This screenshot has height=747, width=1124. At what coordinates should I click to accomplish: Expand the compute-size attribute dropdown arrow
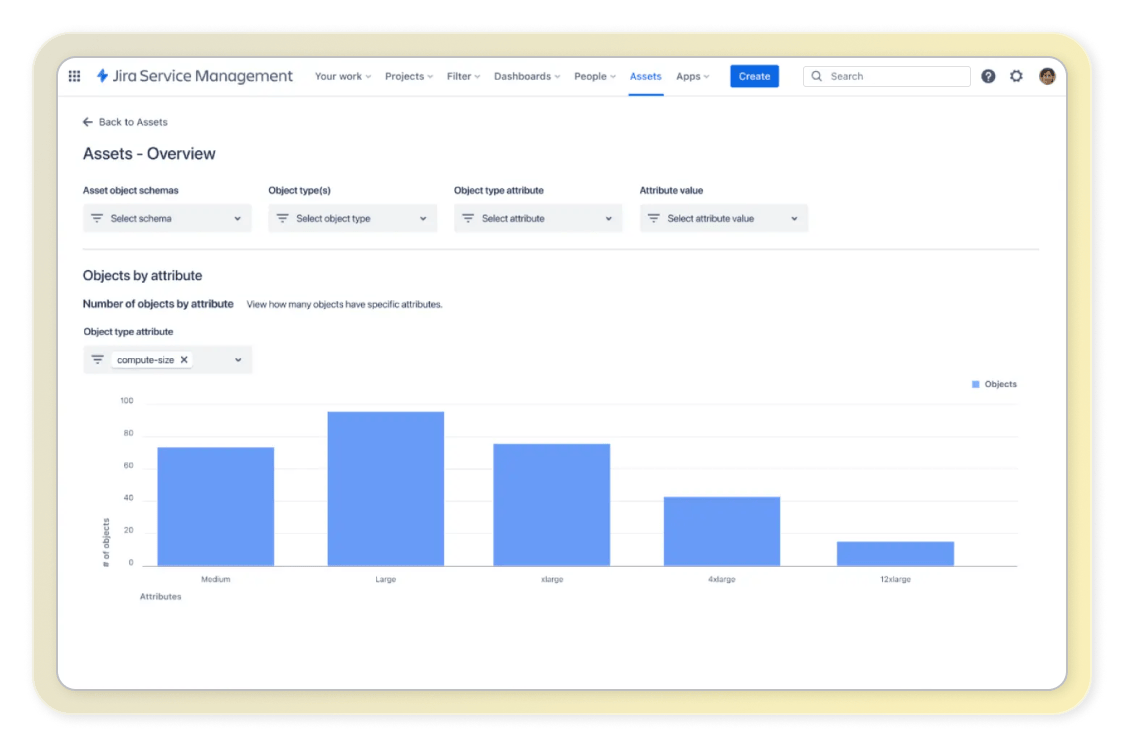coord(238,360)
